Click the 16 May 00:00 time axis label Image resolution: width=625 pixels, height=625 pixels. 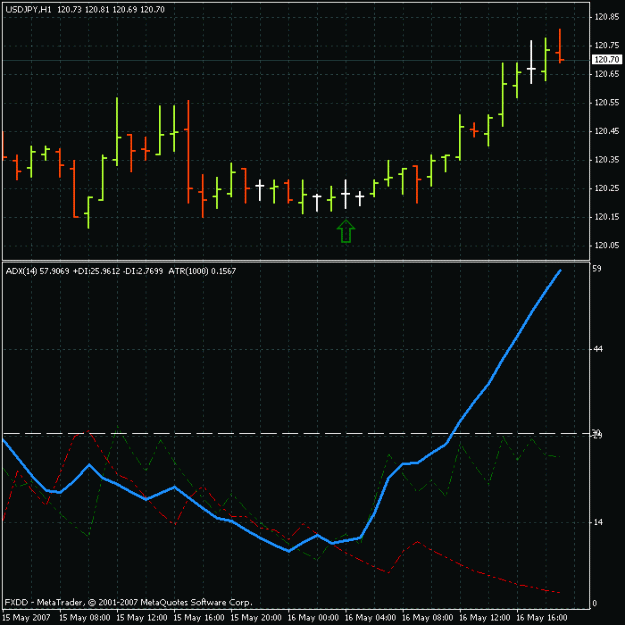pos(313,618)
